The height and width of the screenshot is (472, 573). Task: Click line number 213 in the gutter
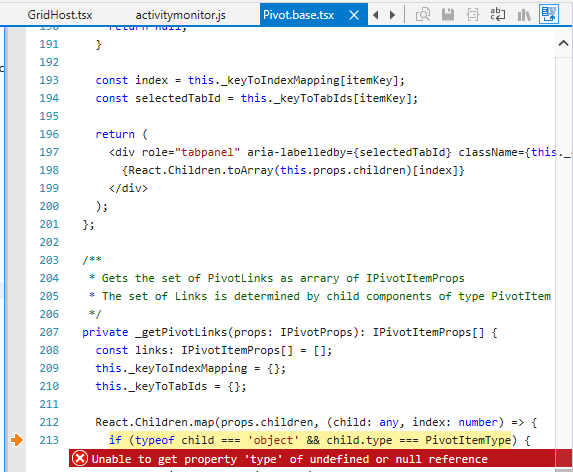(x=49, y=440)
